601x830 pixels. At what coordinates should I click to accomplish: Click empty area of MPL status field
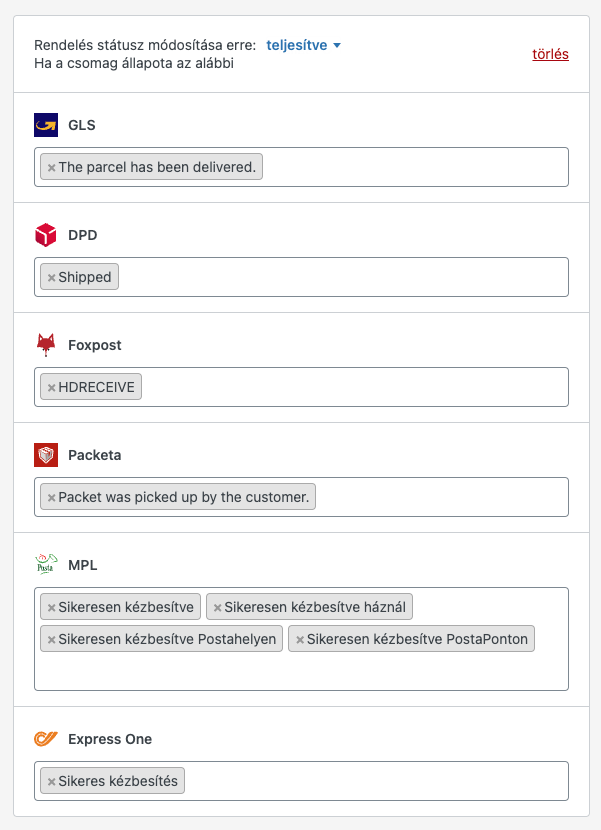point(301,671)
